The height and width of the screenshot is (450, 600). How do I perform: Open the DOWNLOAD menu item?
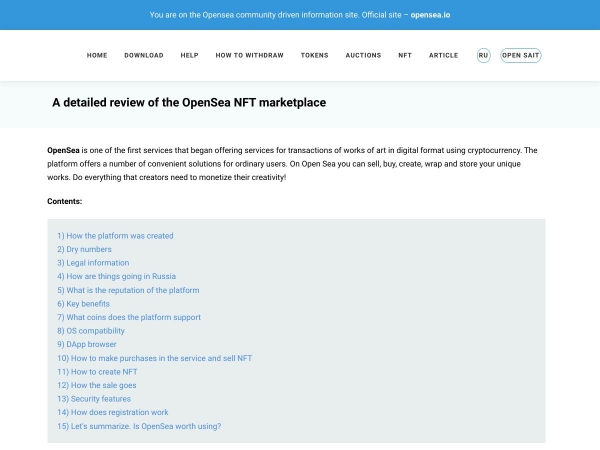(144, 55)
